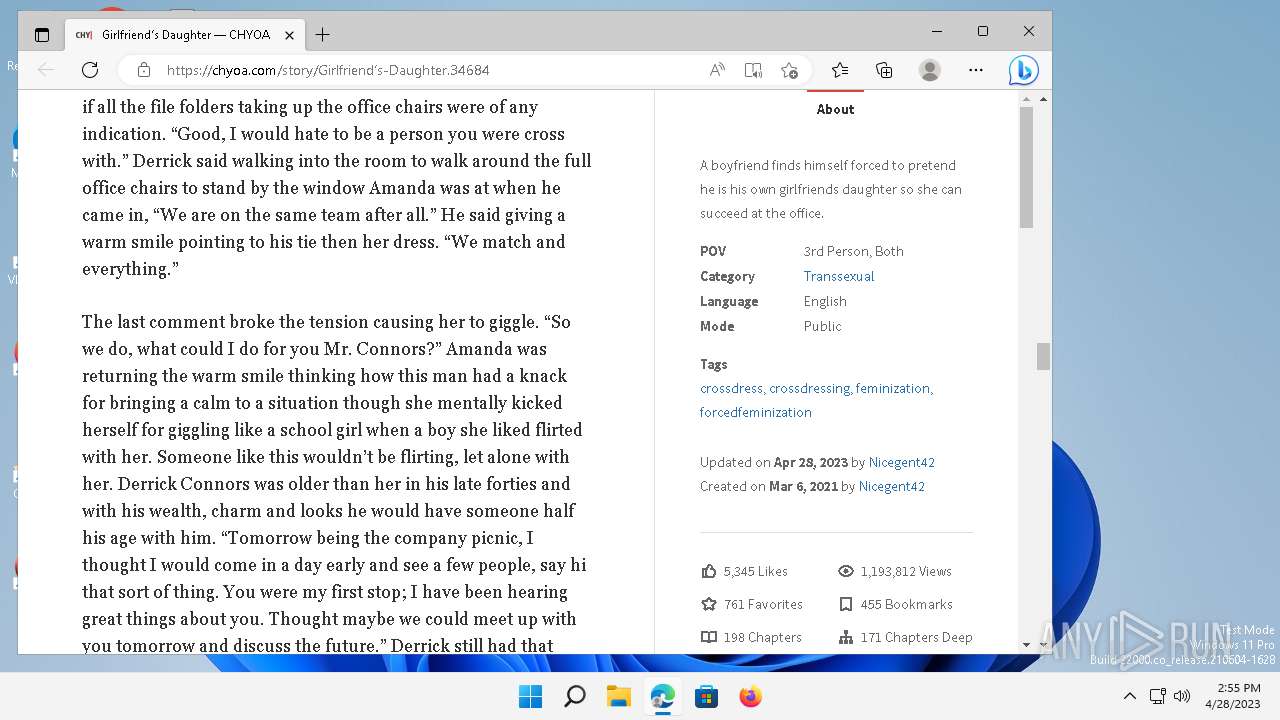Open the crossdressing tag link
The height and width of the screenshot is (720, 1280).
(x=809, y=388)
